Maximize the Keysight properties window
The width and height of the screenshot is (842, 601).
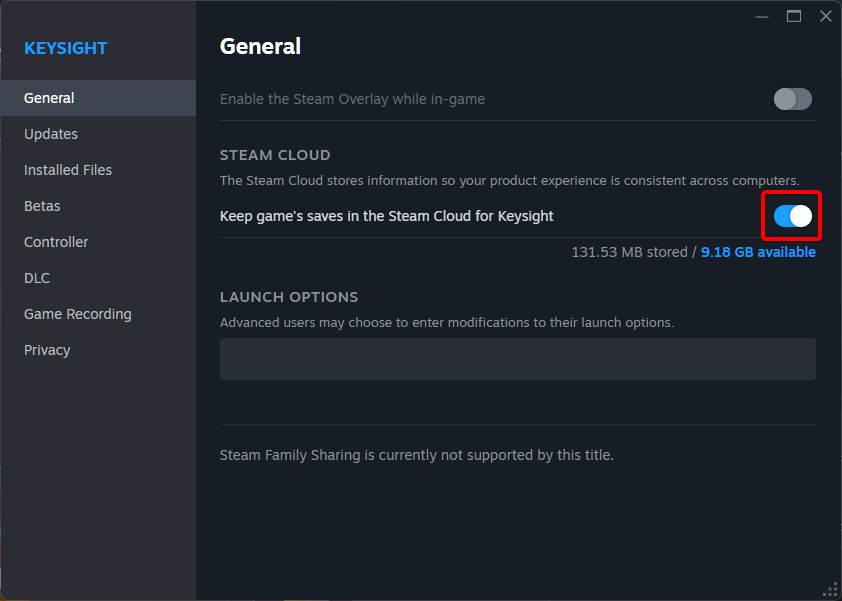click(794, 17)
